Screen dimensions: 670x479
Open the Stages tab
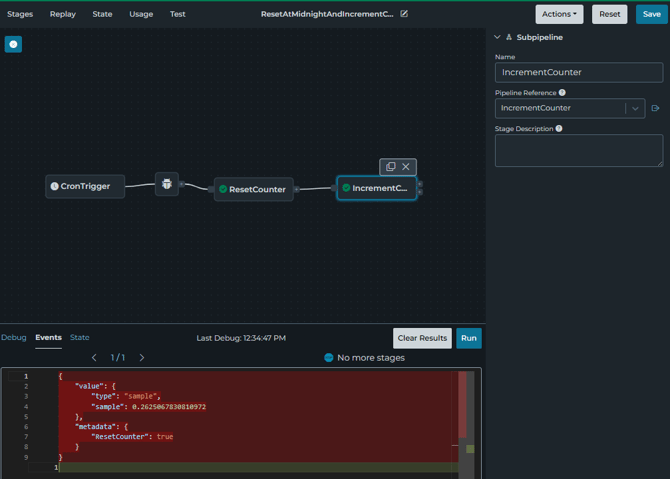point(20,14)
